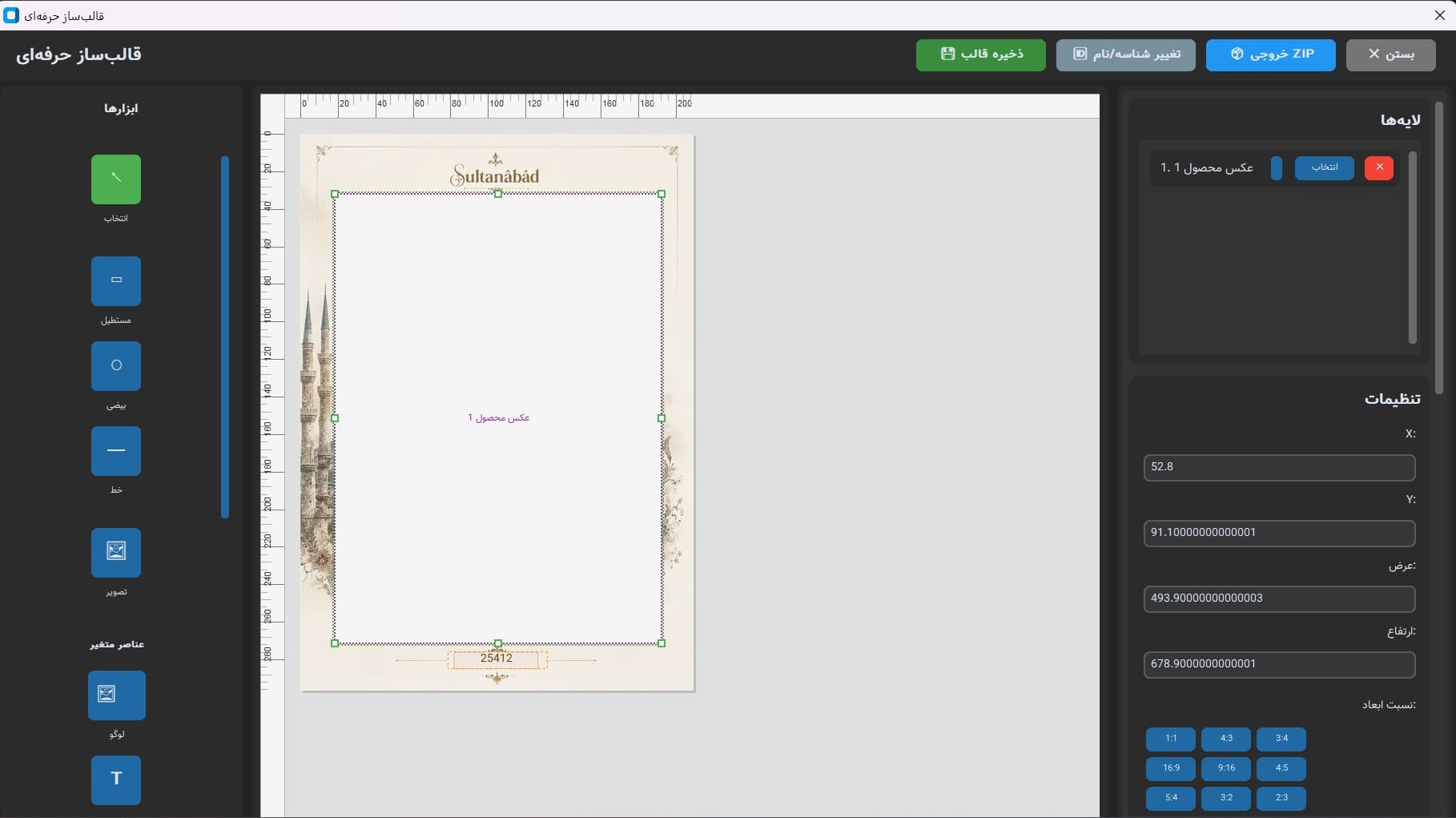
Task: Pick the بیضی ellipse tool
Action: click(116, 366)
